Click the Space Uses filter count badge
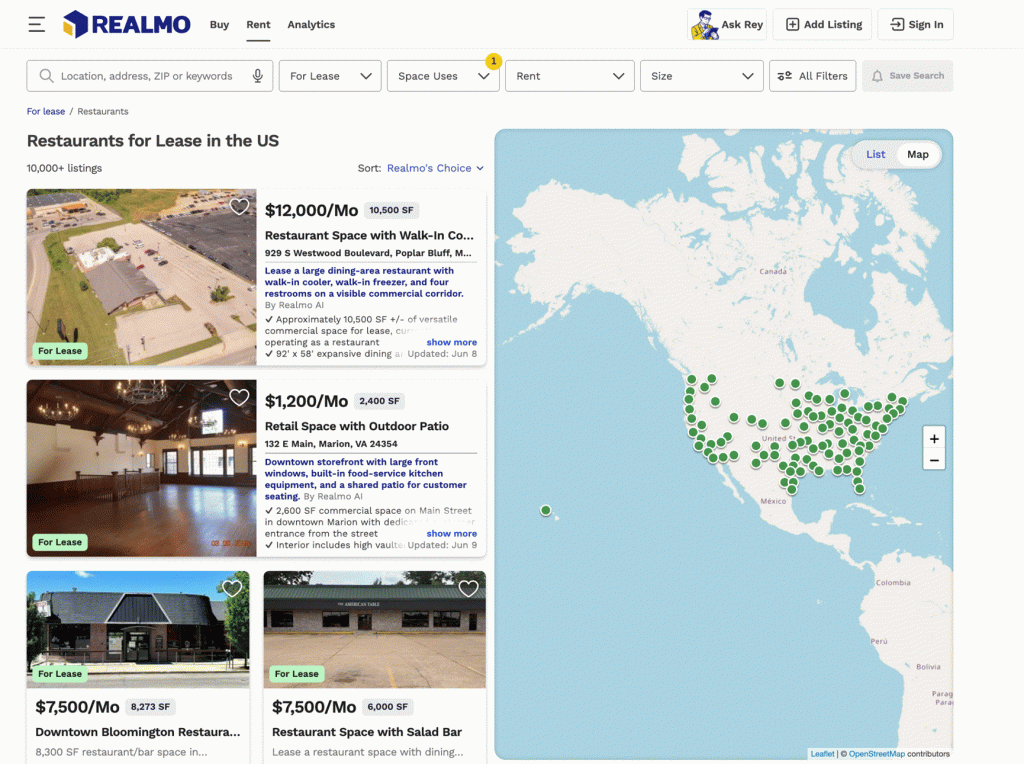Screen dimensions: 1024x764 click(494, 61)
